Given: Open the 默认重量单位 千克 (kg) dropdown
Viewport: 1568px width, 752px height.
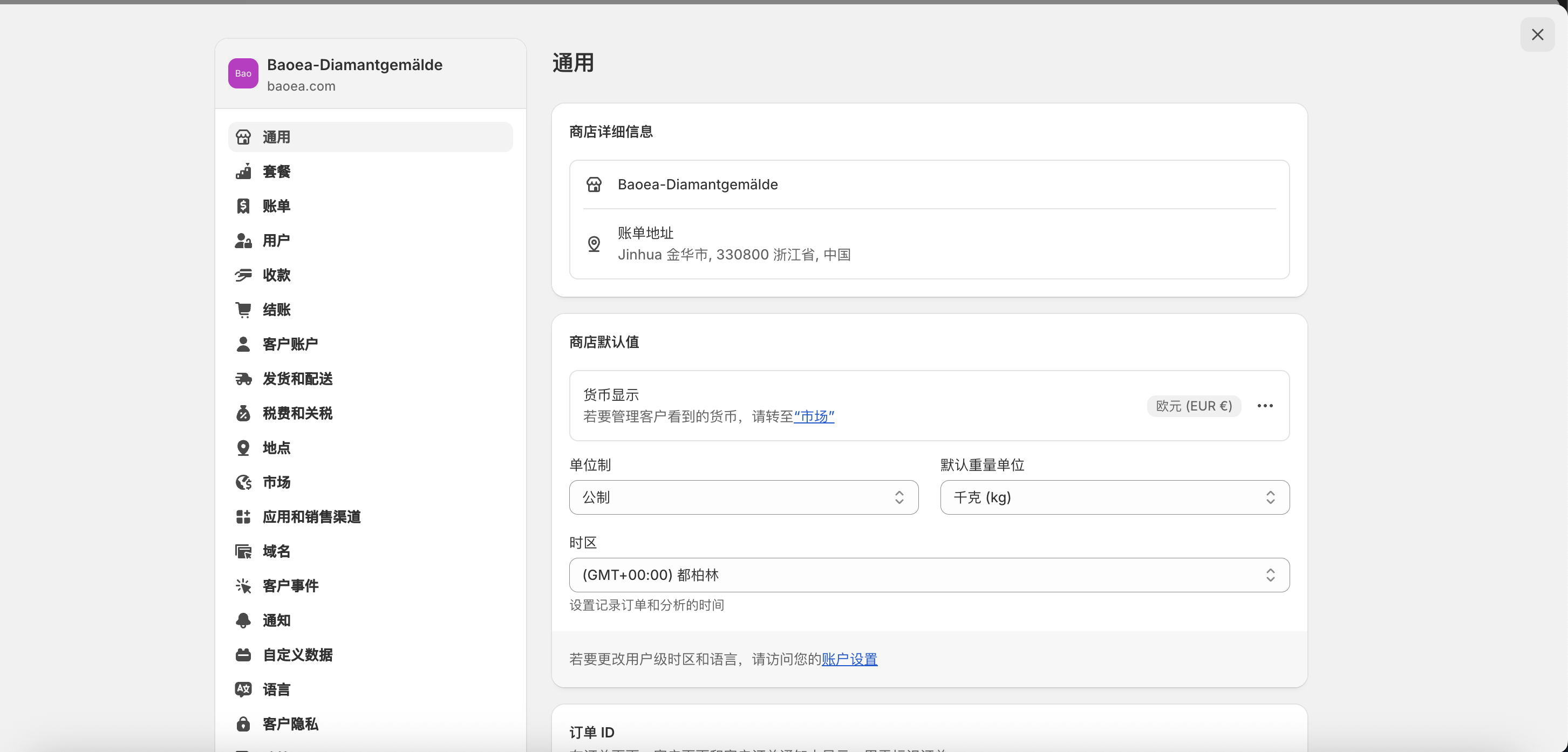Looking at the screenshot, I should click(x=1115, y=498).
